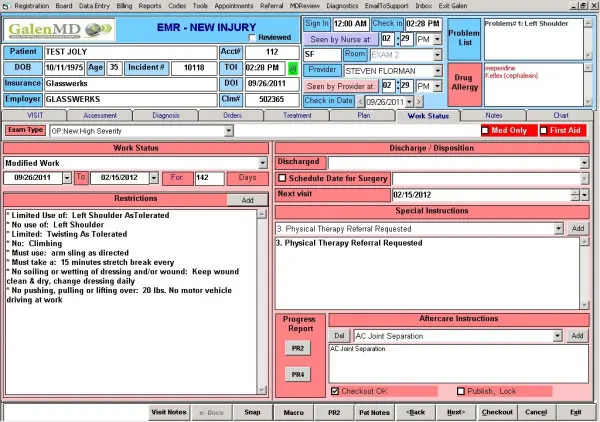Click the Exit Galen menu item
Viewport: 600px width, 422px height.
453,6
